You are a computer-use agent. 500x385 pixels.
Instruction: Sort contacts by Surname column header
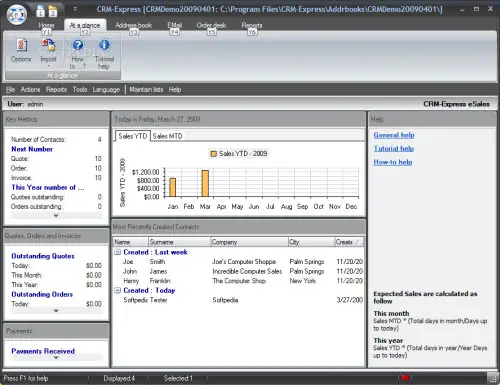[180, 242]
